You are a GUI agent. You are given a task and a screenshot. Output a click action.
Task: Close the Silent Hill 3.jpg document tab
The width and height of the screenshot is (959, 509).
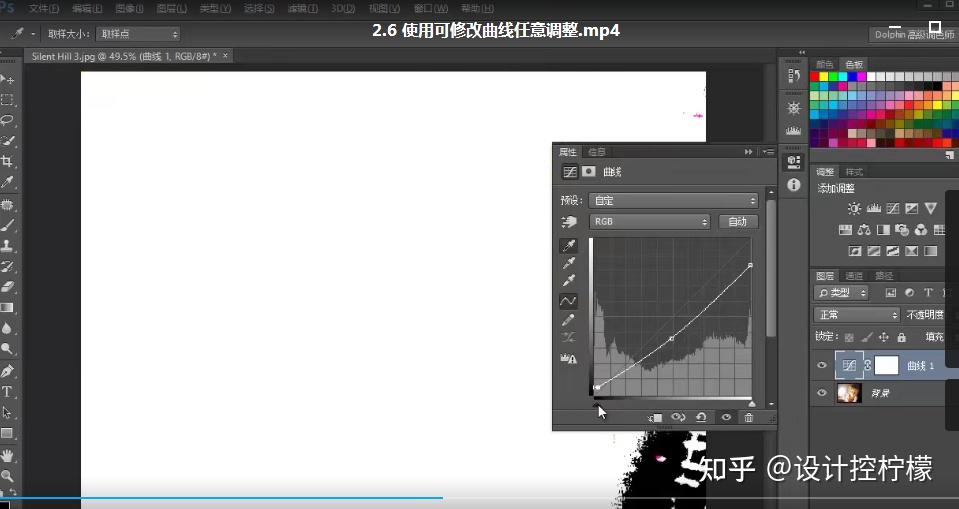(x=225, y=56)
